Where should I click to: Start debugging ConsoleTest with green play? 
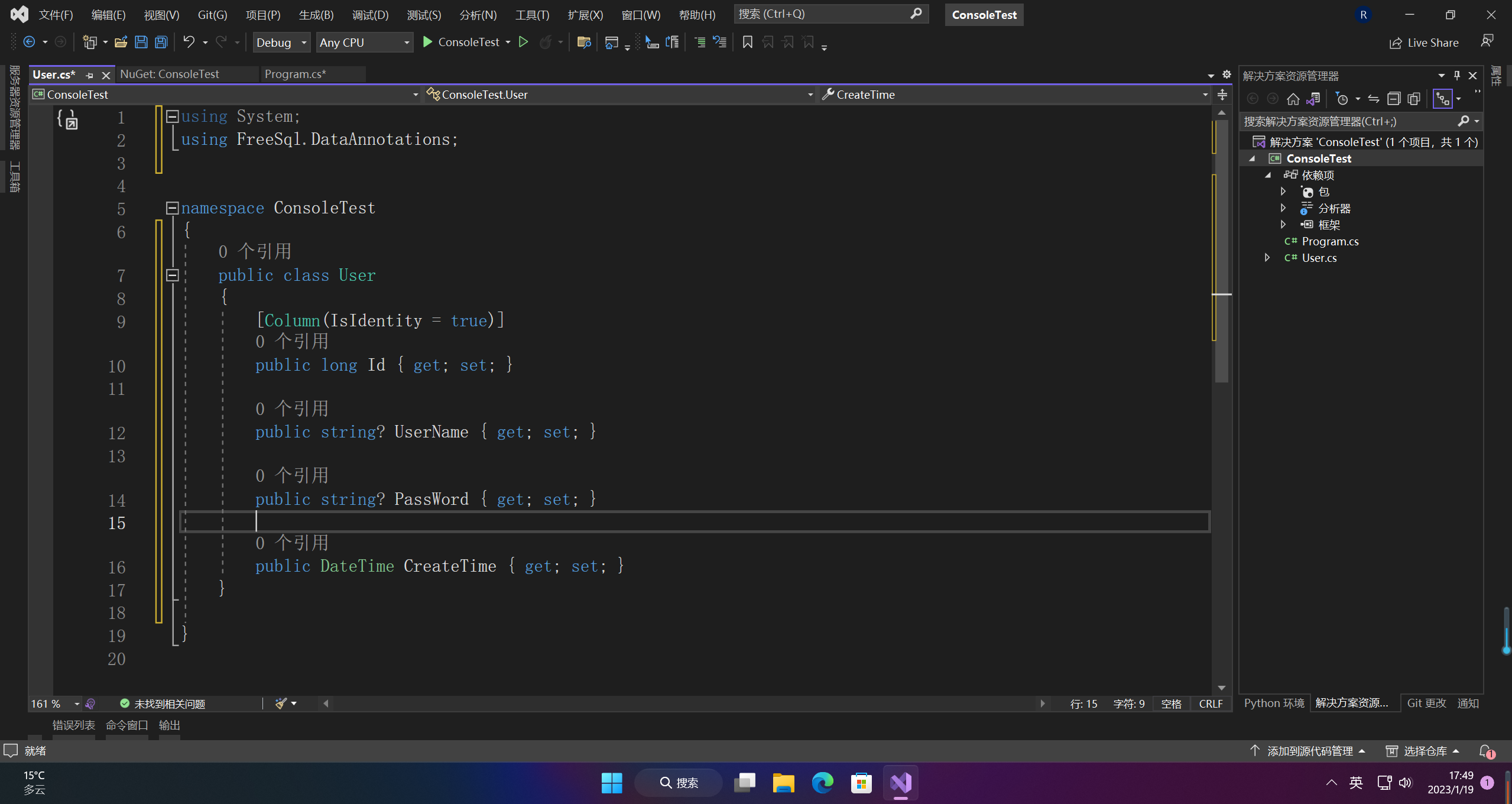point(427,42)
